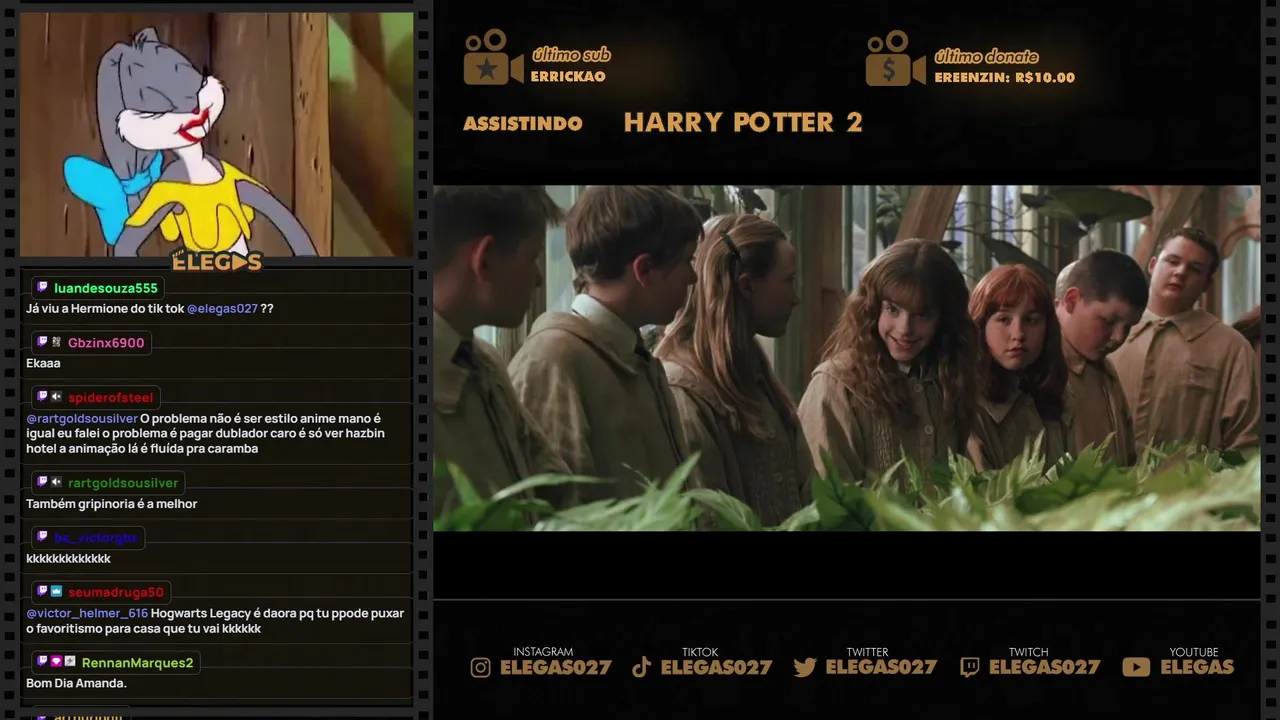The height and width of the screenshot is (720, 1280).
Task: Click the ELEGAS logo under the avatar
Action: tap(217, 262)
